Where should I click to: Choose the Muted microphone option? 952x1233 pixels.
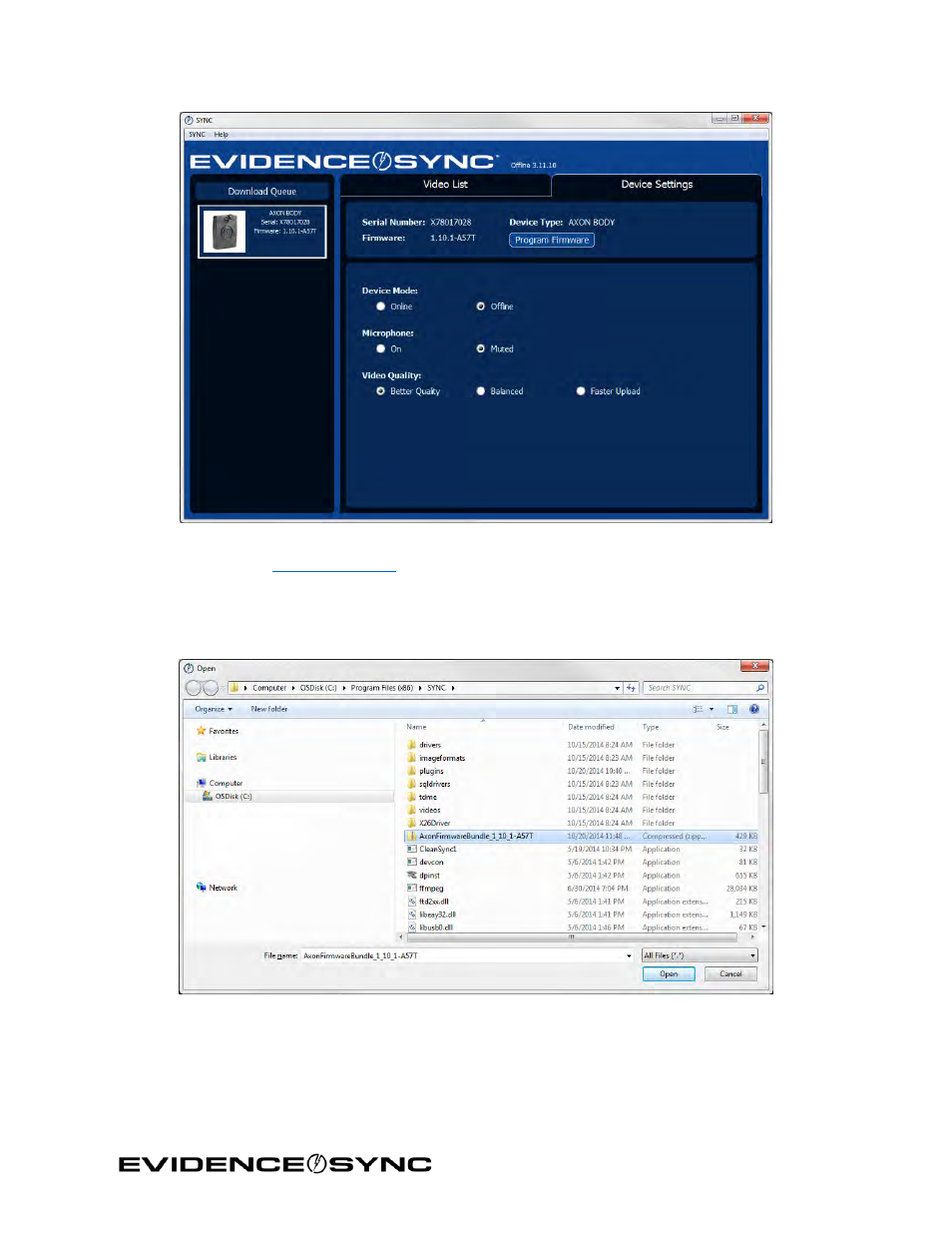click(480, 348)
